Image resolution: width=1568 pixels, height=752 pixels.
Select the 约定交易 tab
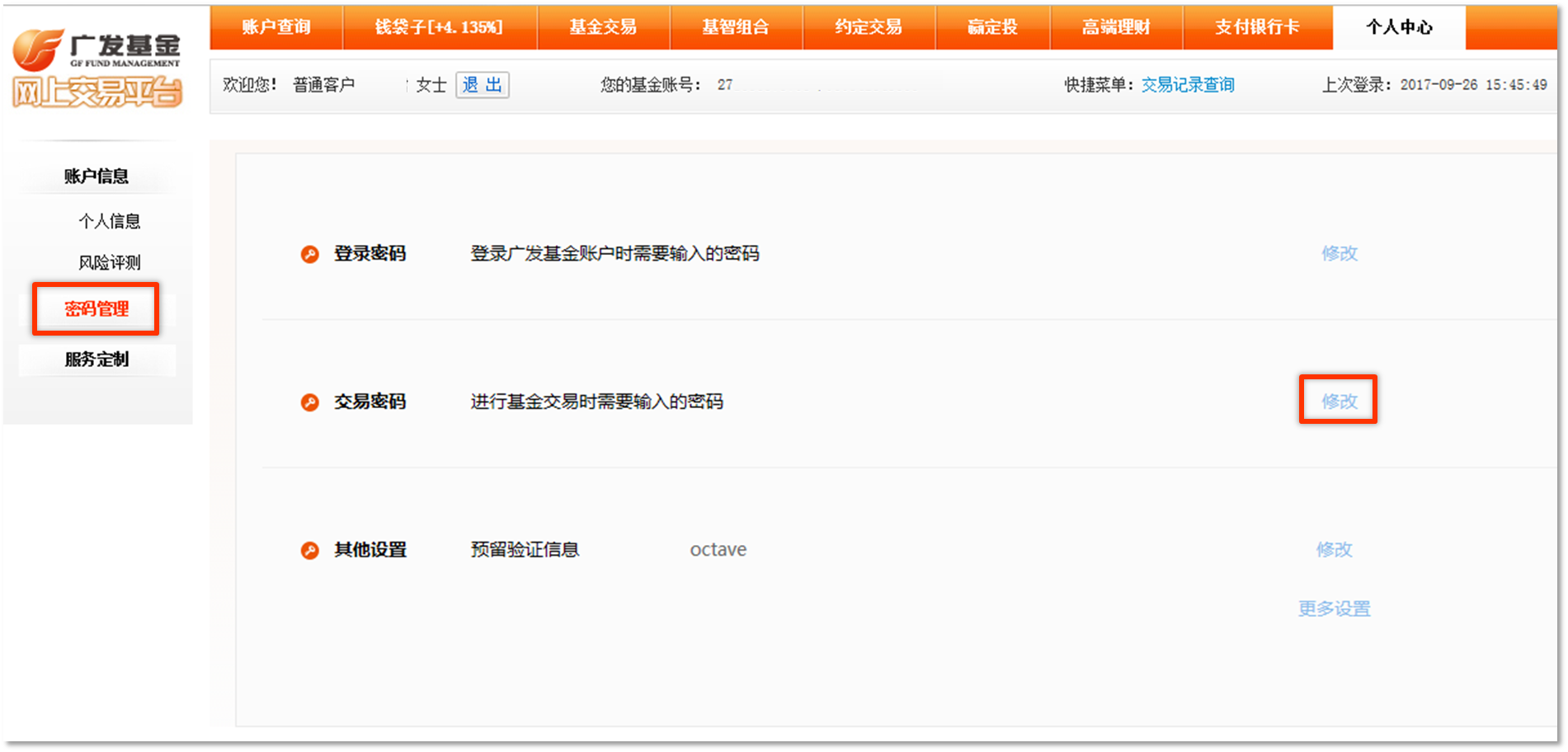click(869, 27)
